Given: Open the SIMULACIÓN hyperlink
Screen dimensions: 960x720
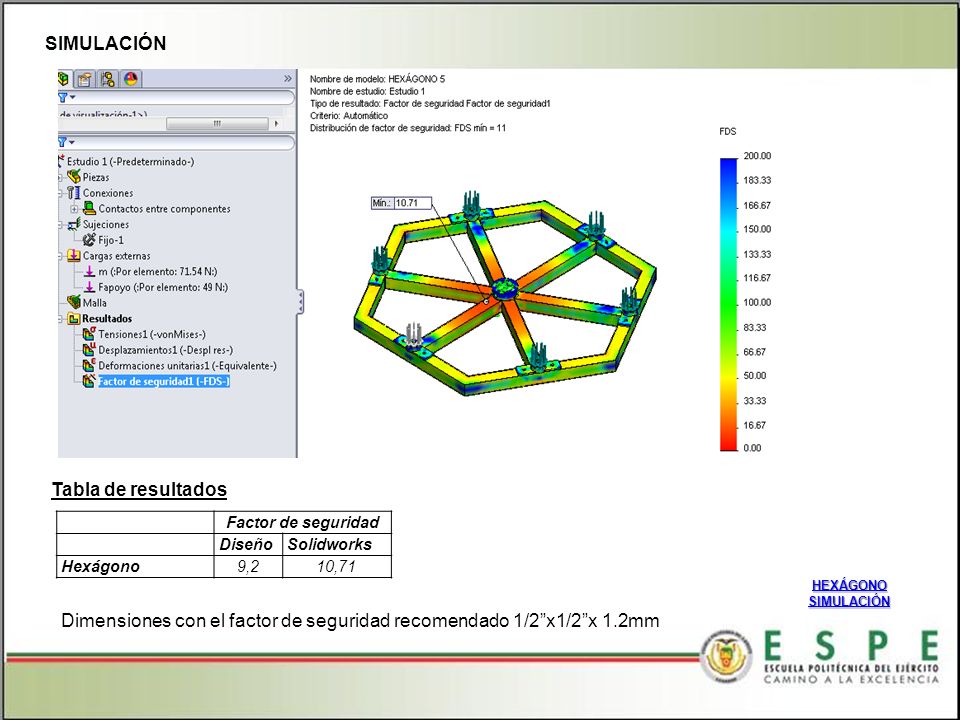Looking at the screenshot, I should 849,601.
